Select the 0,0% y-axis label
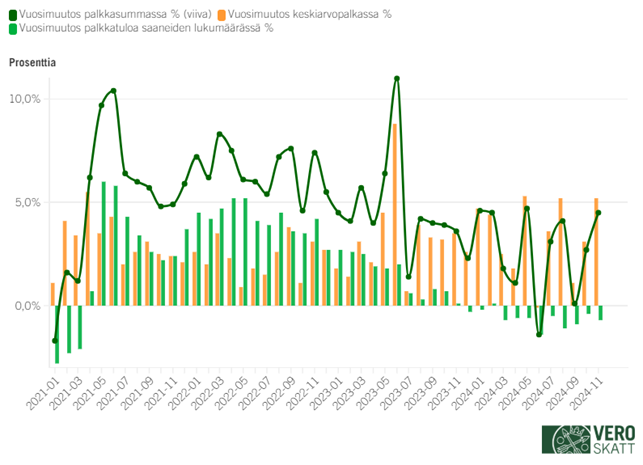Image resolution: width=643 pixels, height=465 pixels. [27, 305]
